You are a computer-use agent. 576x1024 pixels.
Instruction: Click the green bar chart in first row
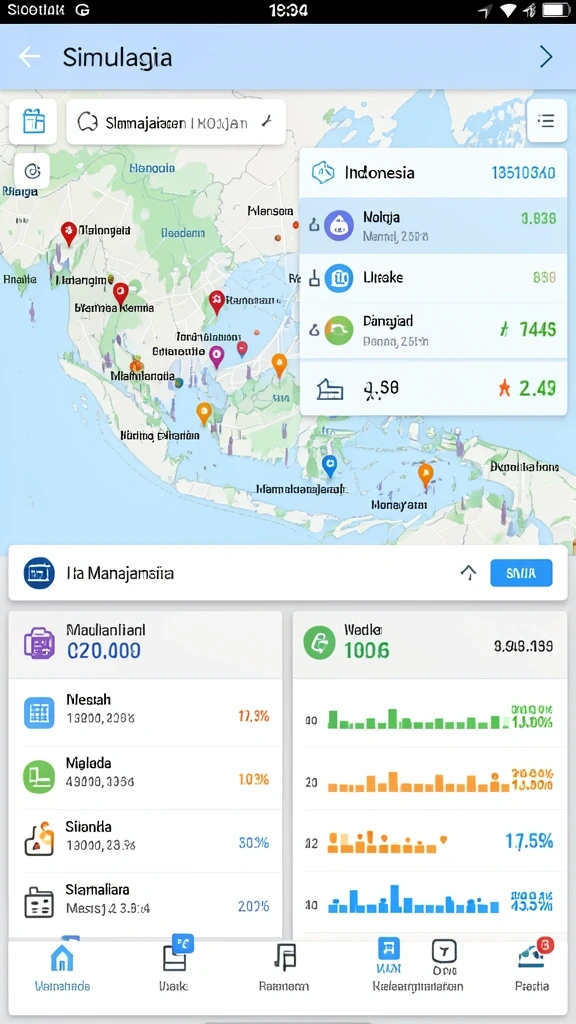coord(417,720)
